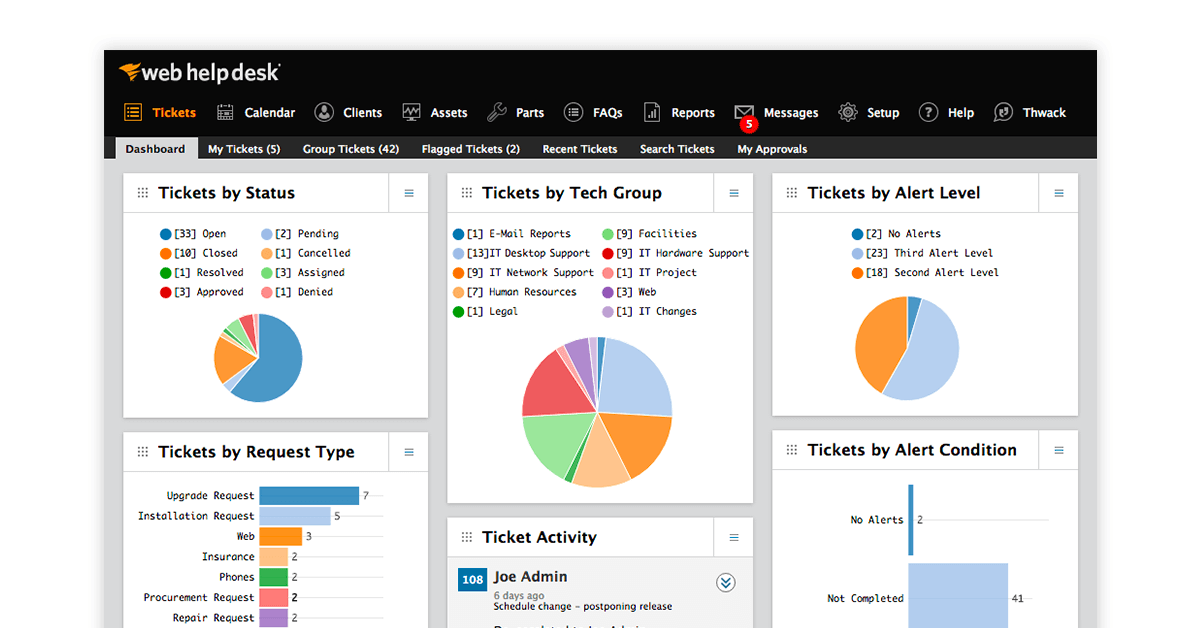The height and width of the screenshot is (628, 1200).
Task: Click the 'Procurement Request' row label
Action: pos(199,597)
